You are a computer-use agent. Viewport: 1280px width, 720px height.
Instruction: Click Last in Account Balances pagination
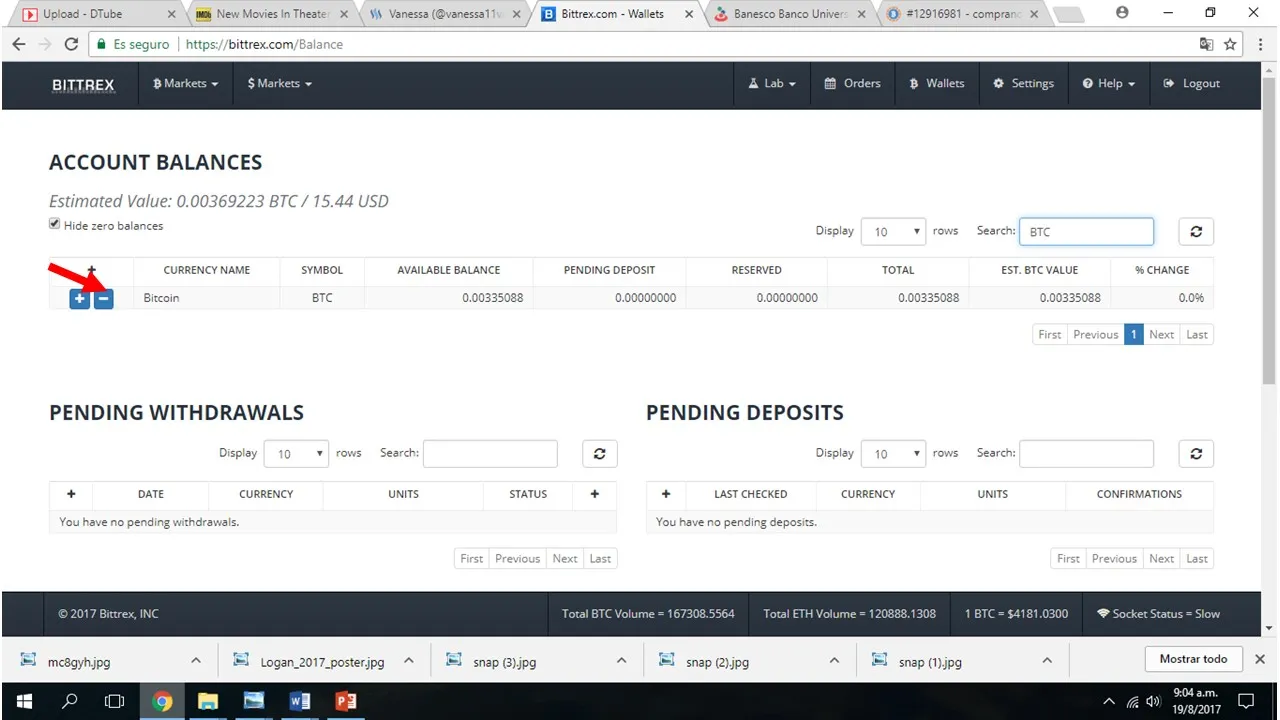[1197, 335]
